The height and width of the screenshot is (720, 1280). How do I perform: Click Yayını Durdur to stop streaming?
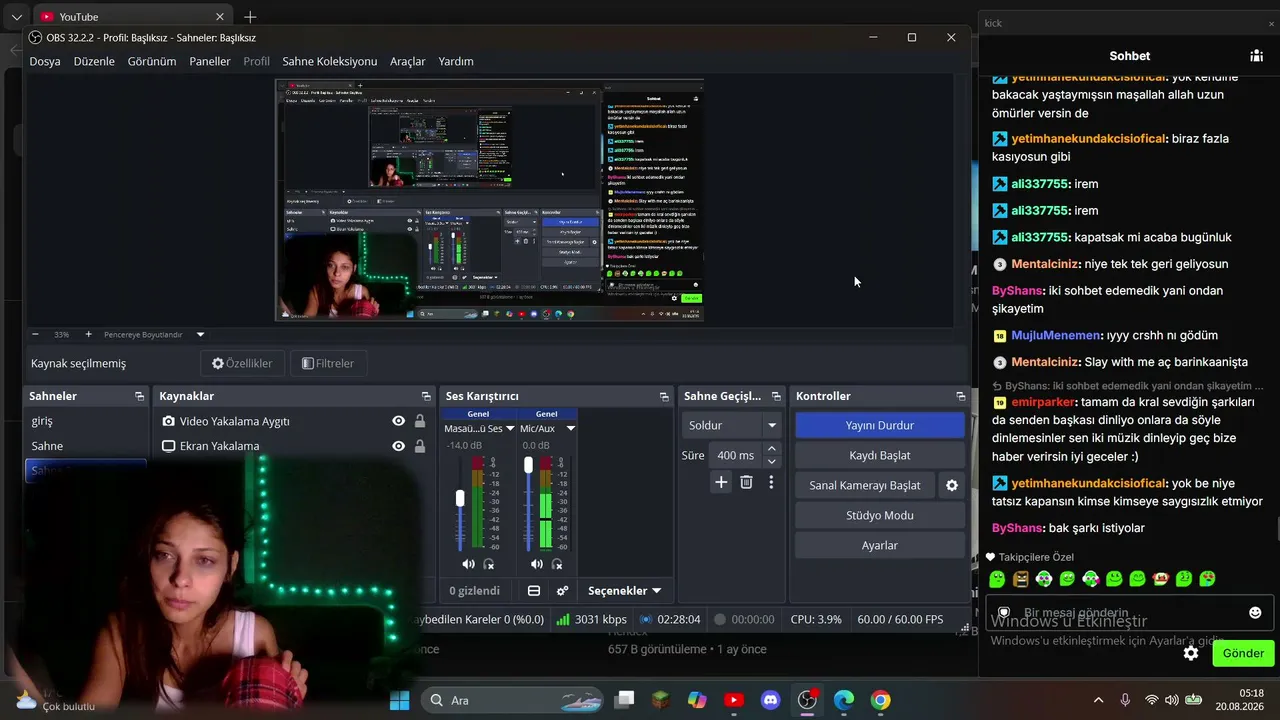click(880, 425)
